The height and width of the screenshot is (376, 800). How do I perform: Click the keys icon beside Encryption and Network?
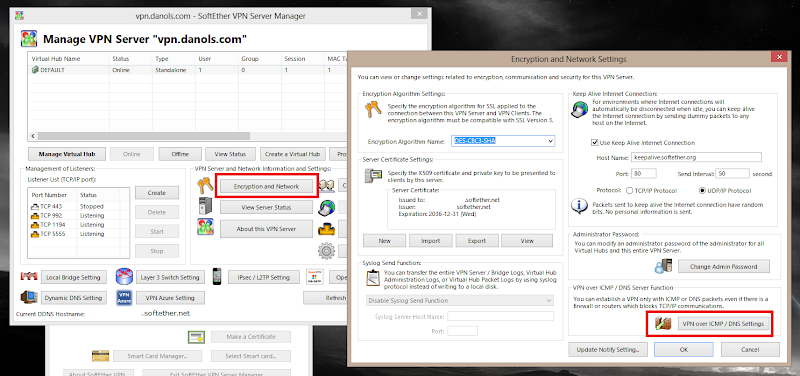[x=205, y=186]
